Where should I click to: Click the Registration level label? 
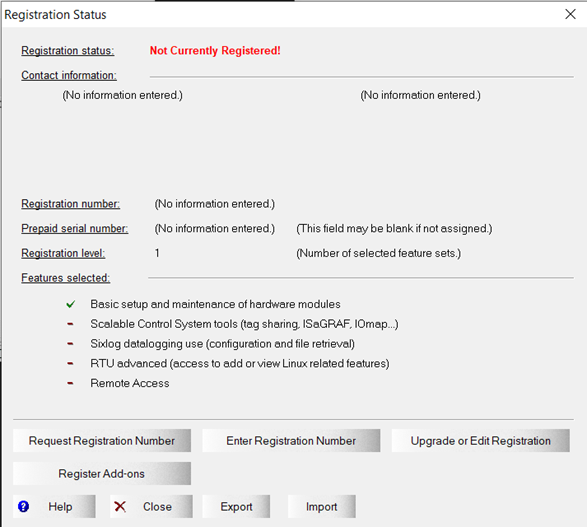click(63, 253)
